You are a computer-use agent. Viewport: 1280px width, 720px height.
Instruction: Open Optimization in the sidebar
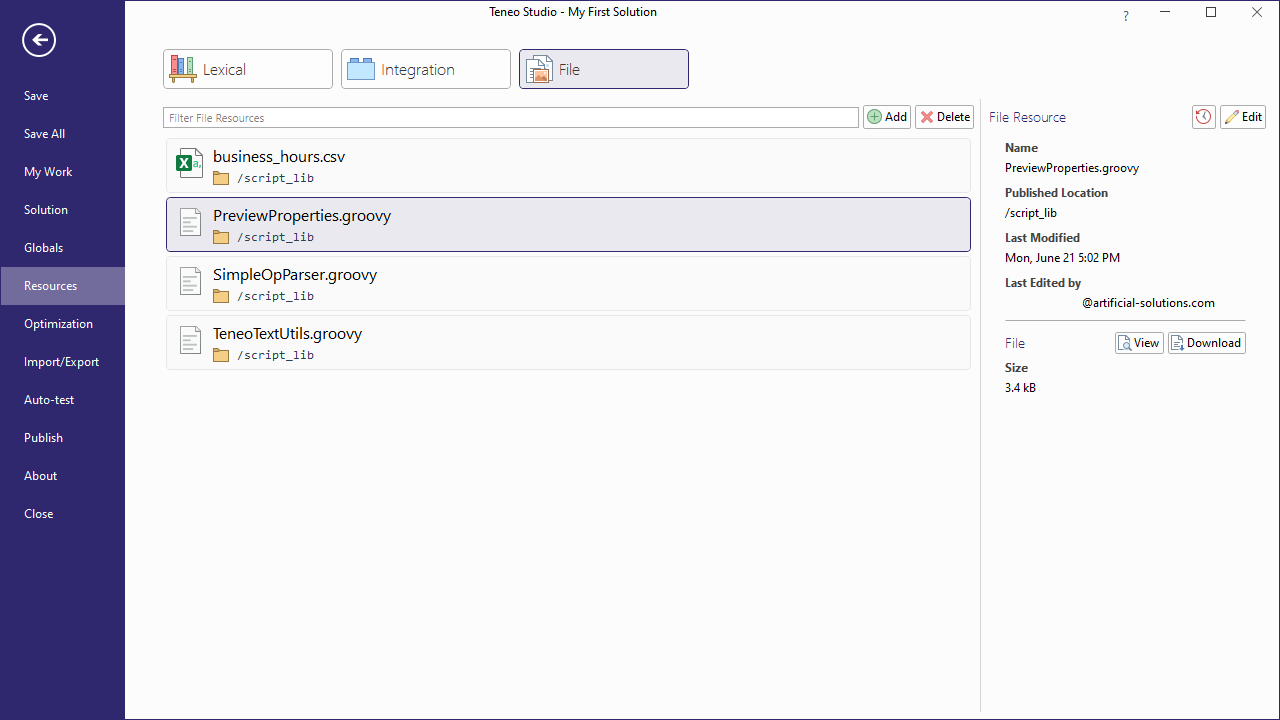(62, 324)
